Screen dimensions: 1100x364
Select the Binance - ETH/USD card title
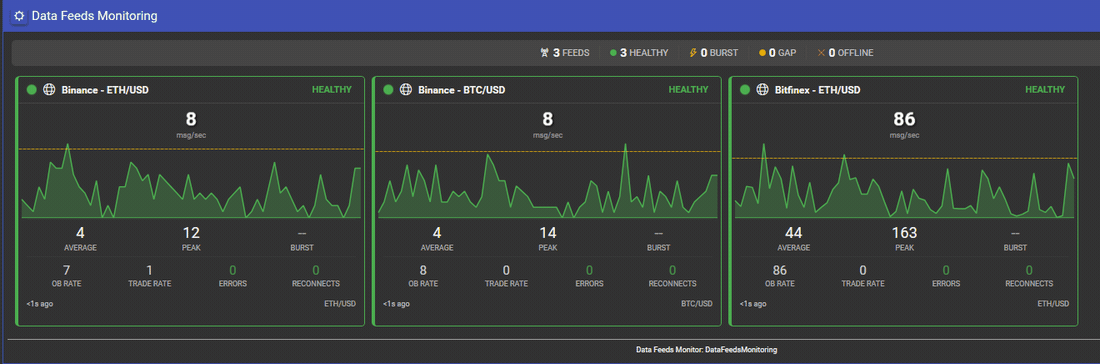tap(105, 90)
